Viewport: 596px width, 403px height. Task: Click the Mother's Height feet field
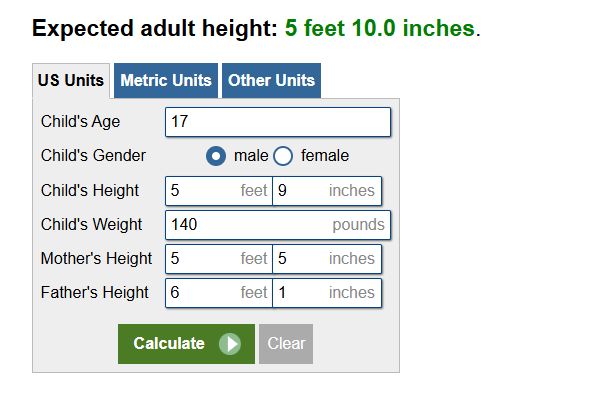tap(219, 259)
